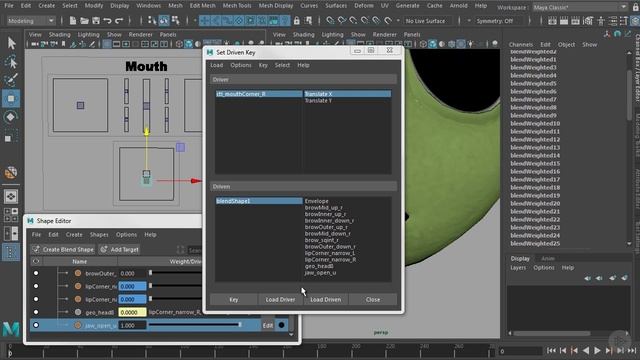Click Edit button on jaw_open_u row
The height and width of the screenshot is (360, 640).
268,325
